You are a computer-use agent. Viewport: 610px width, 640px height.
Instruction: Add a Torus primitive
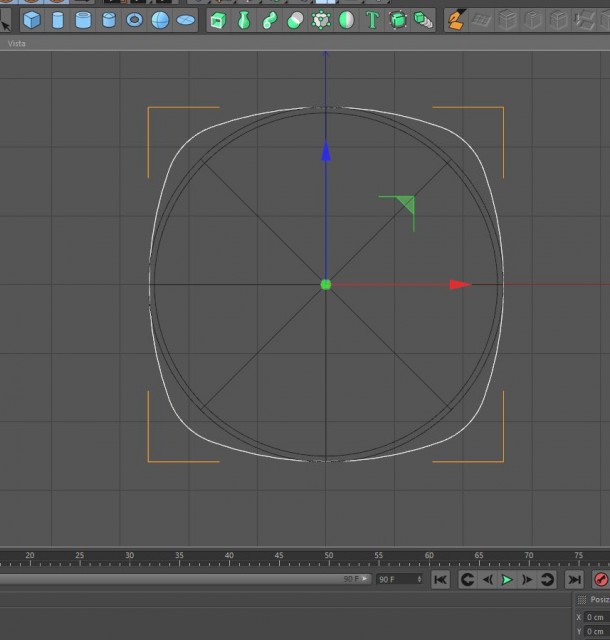click(134, 20)
